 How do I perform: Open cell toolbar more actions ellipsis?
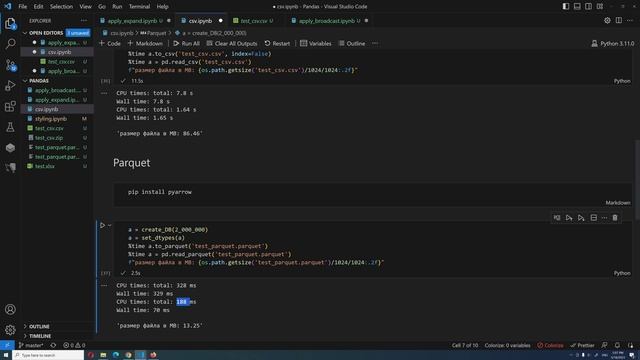604,218
